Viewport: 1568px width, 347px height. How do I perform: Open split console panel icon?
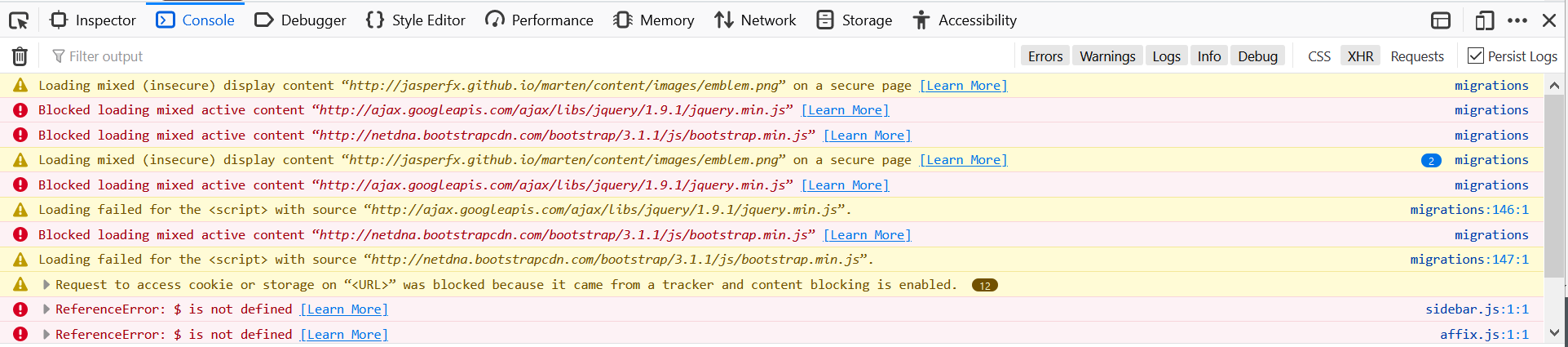coord(1441,20)
